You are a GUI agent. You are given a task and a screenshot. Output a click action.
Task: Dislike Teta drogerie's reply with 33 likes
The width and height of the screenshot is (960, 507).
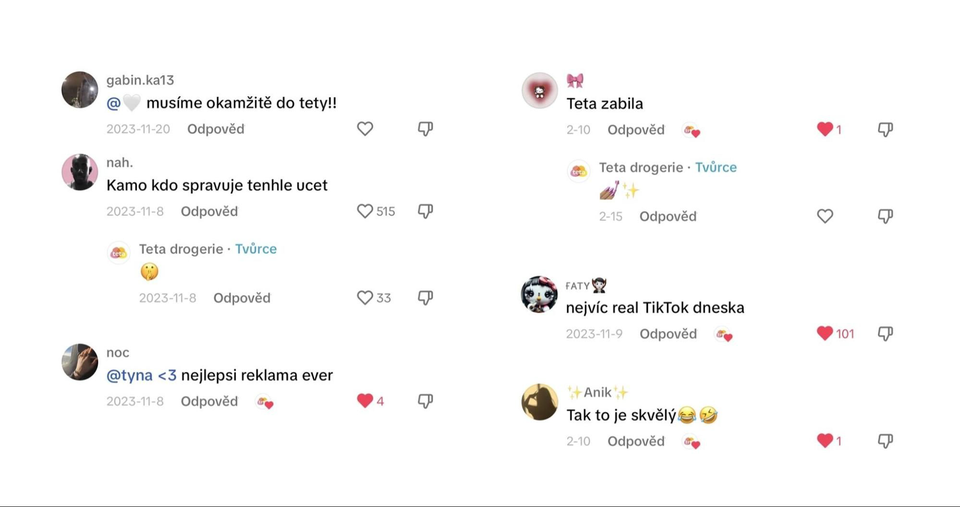point(425,298)
